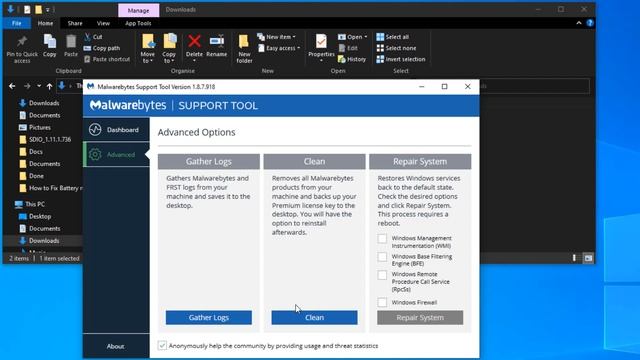Click Copy path in Clipboard group
Screen dimensions: 640x360
click(102, 48)
